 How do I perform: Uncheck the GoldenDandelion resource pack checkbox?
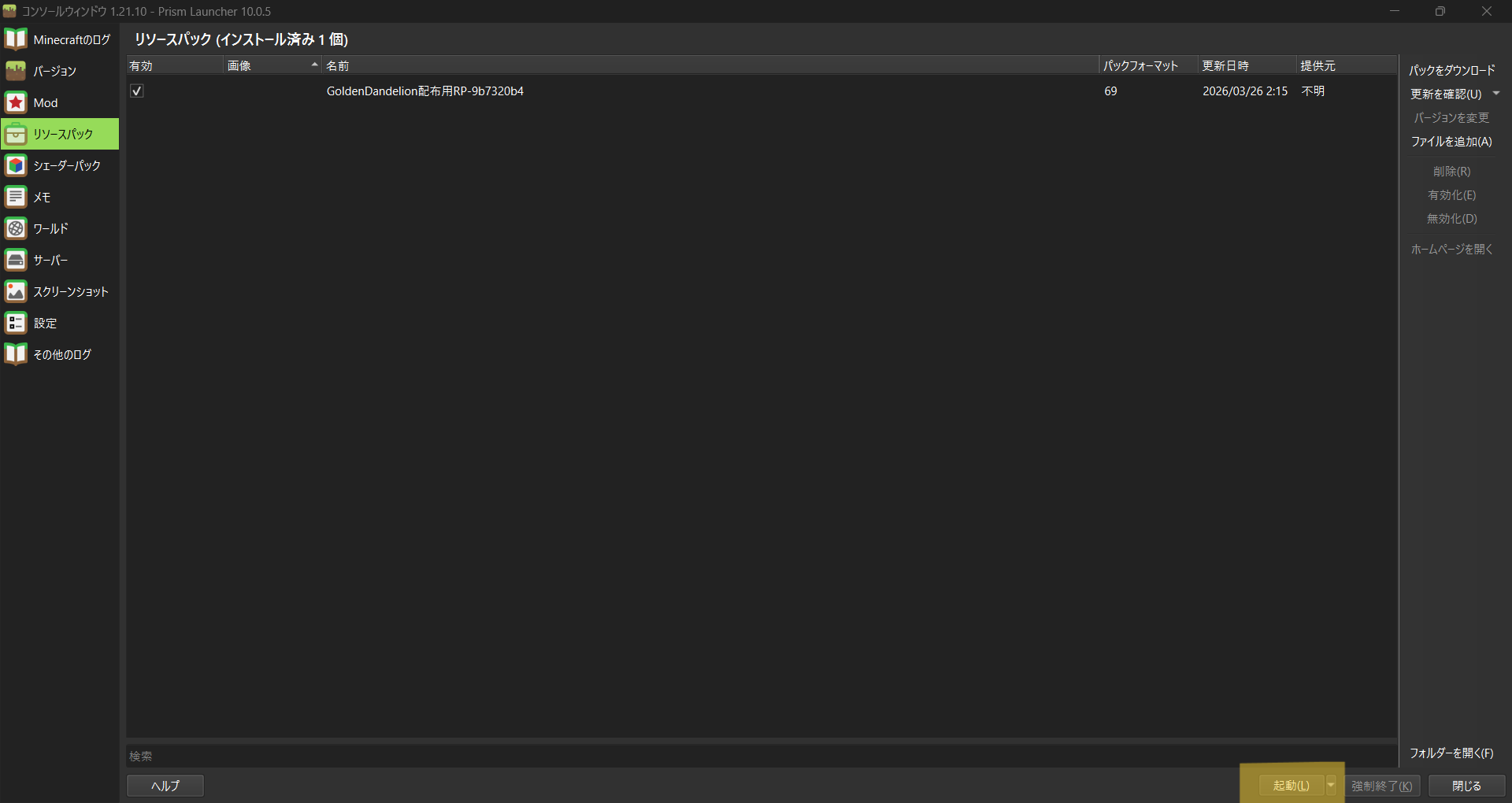pos(137,91)
